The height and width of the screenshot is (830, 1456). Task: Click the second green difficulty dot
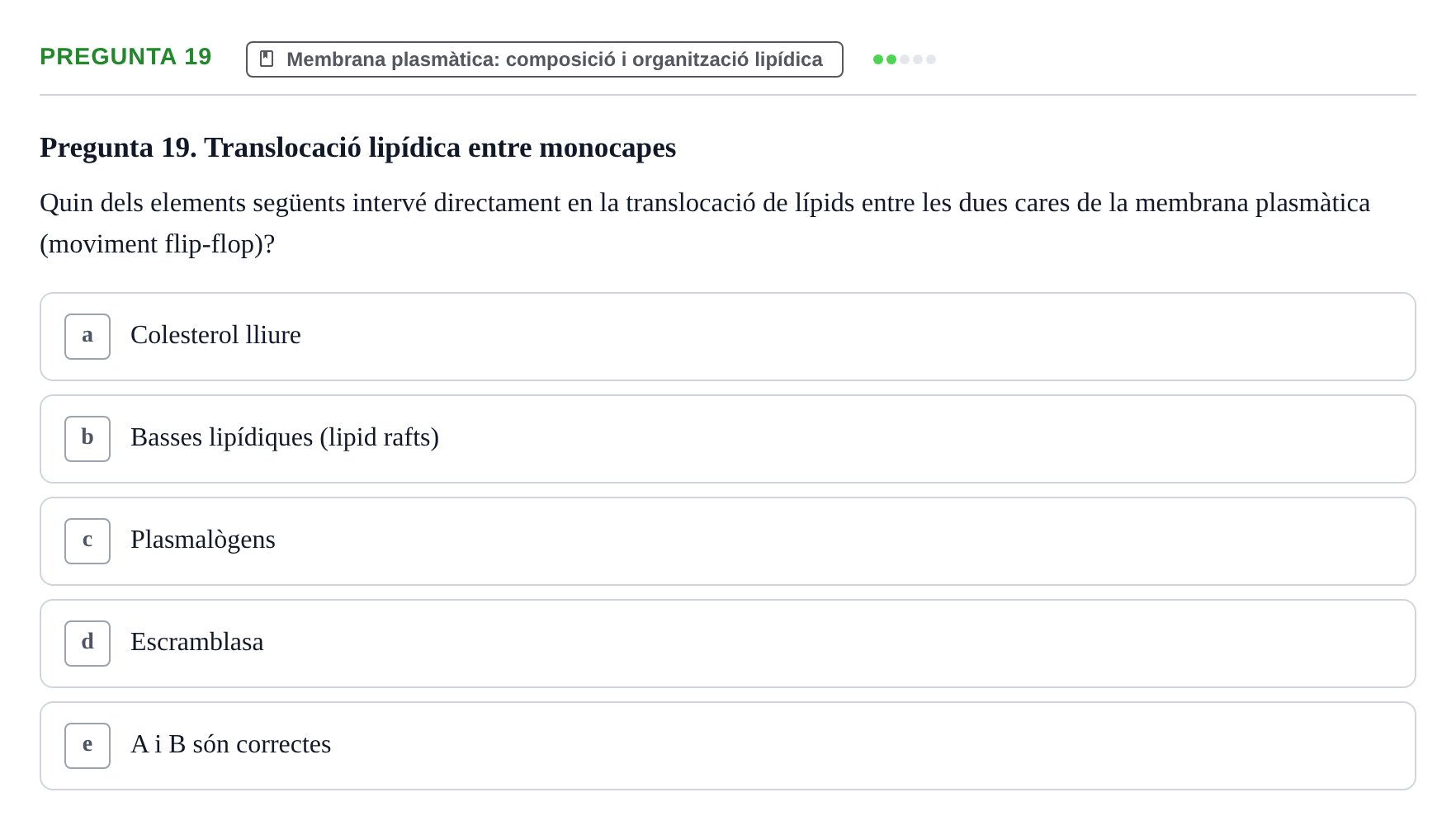[891, 59]
